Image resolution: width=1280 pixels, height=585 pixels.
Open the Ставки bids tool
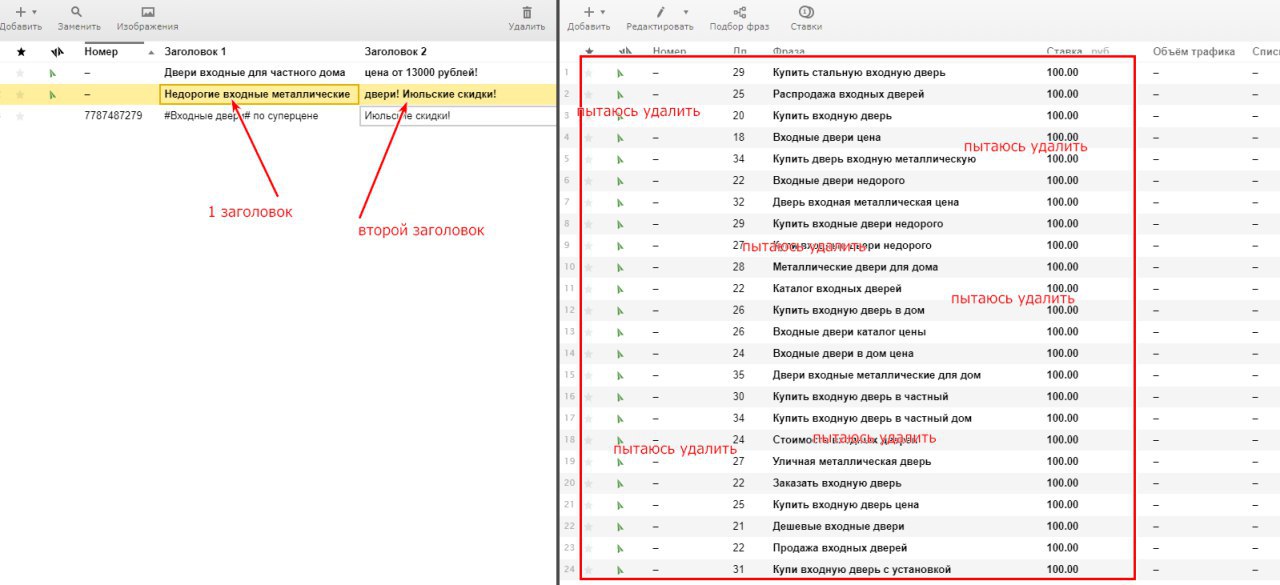click(x=806, y=12)
